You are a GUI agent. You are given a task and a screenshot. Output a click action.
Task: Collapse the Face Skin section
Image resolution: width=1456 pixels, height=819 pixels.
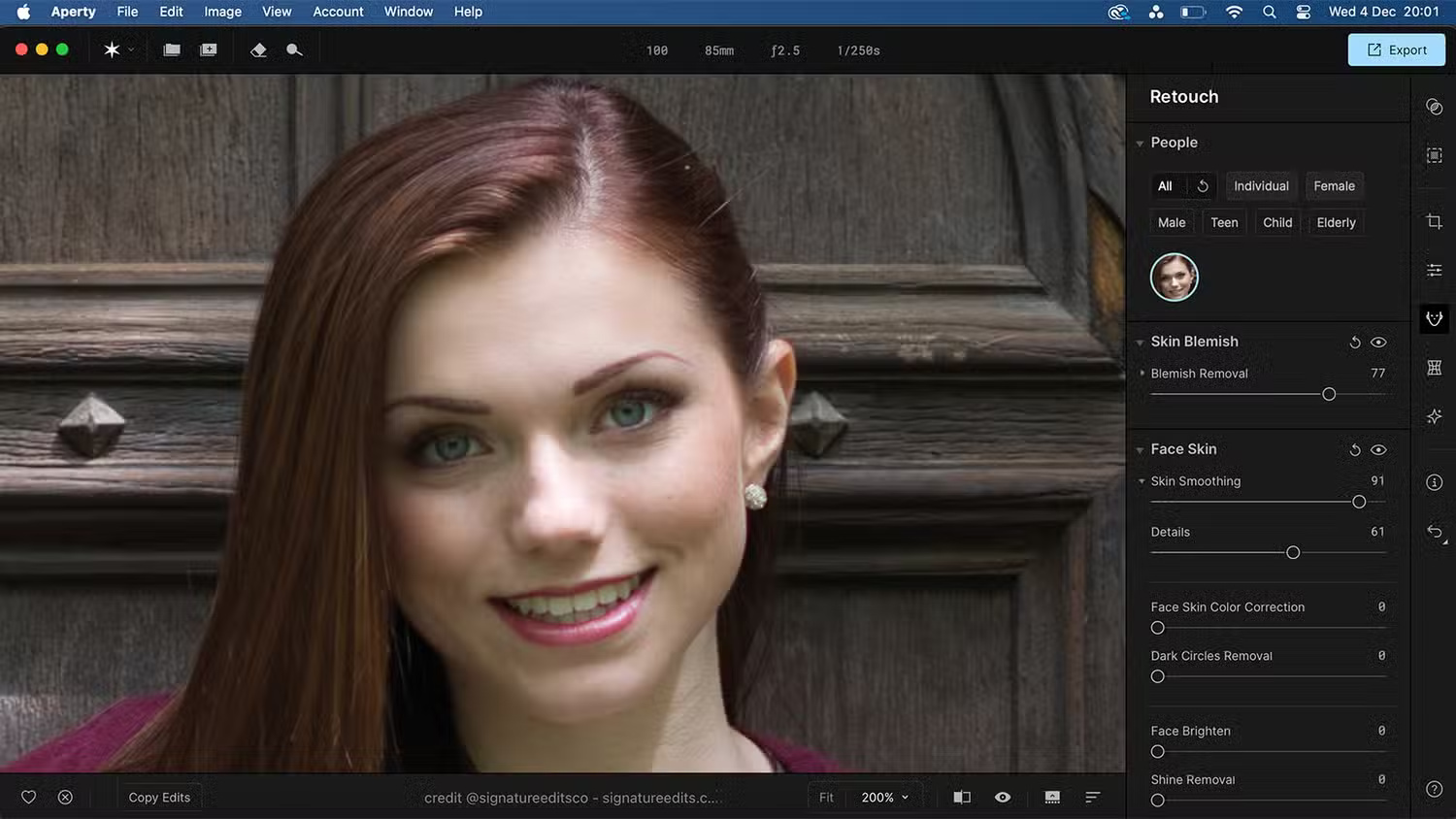pyautogui.click(x=1140, y=450)
